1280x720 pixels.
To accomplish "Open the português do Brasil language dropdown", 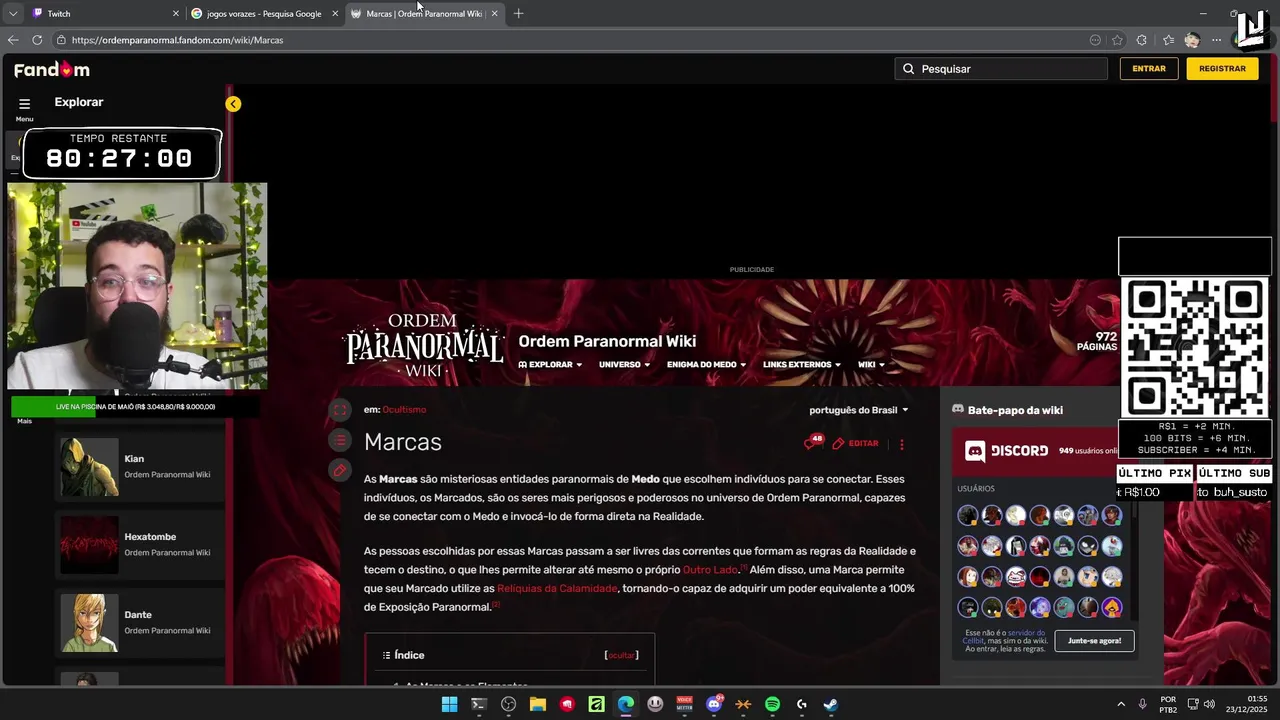I will point(859,410).
